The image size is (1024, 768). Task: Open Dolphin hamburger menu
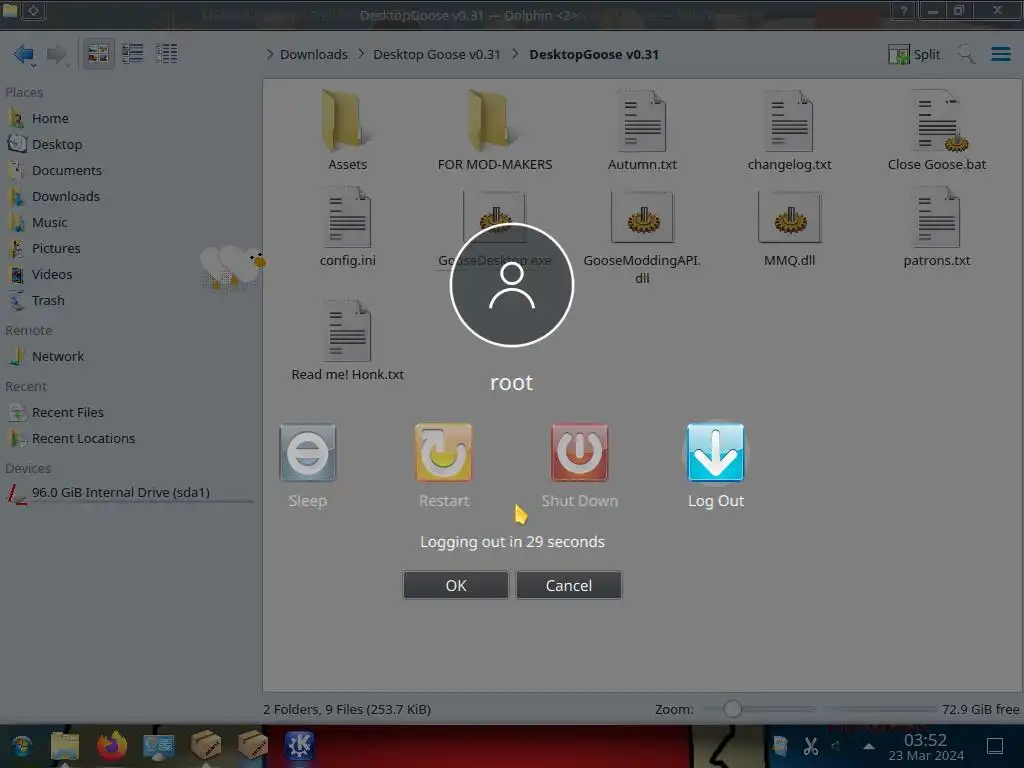1000,54
